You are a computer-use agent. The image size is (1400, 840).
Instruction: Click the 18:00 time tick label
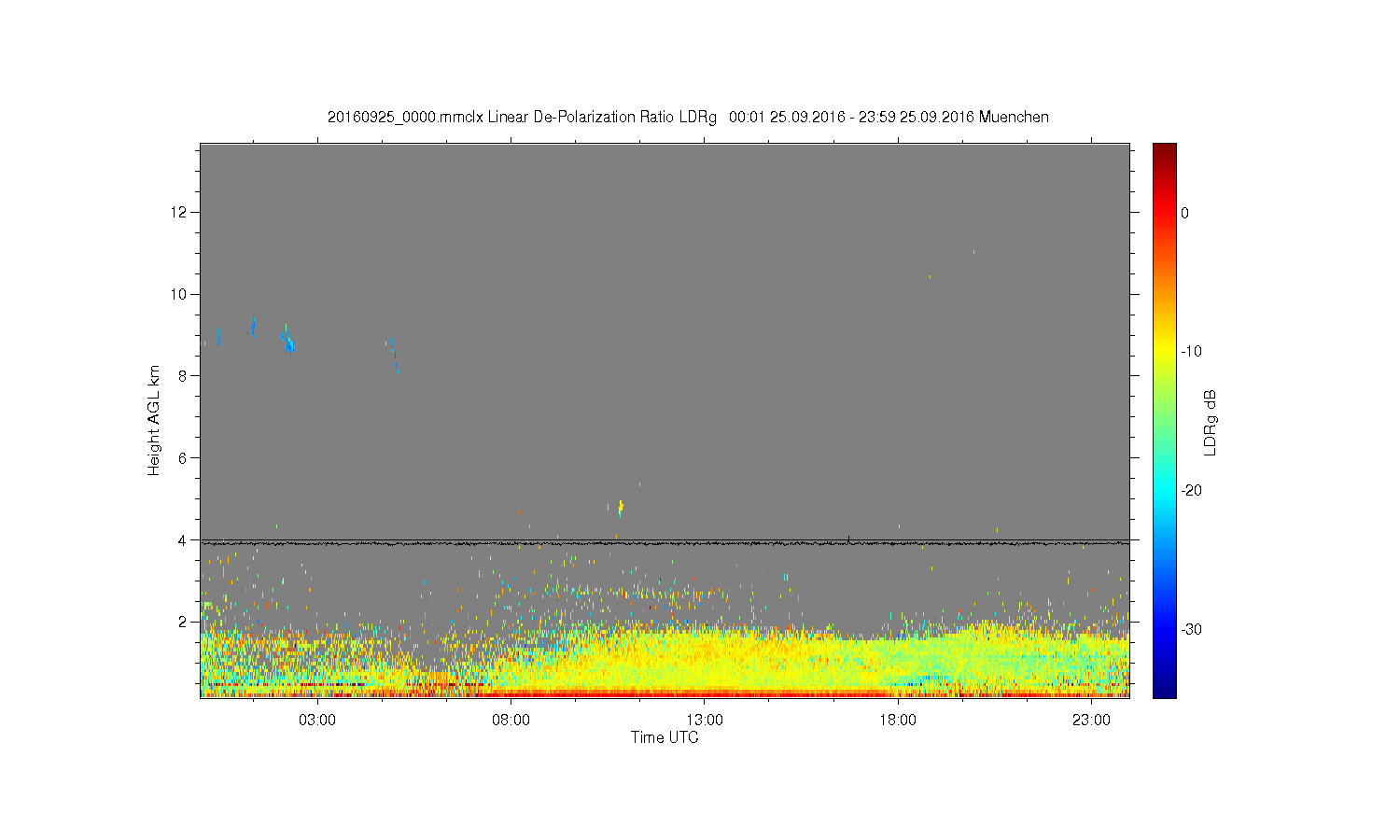click(898, 721)
